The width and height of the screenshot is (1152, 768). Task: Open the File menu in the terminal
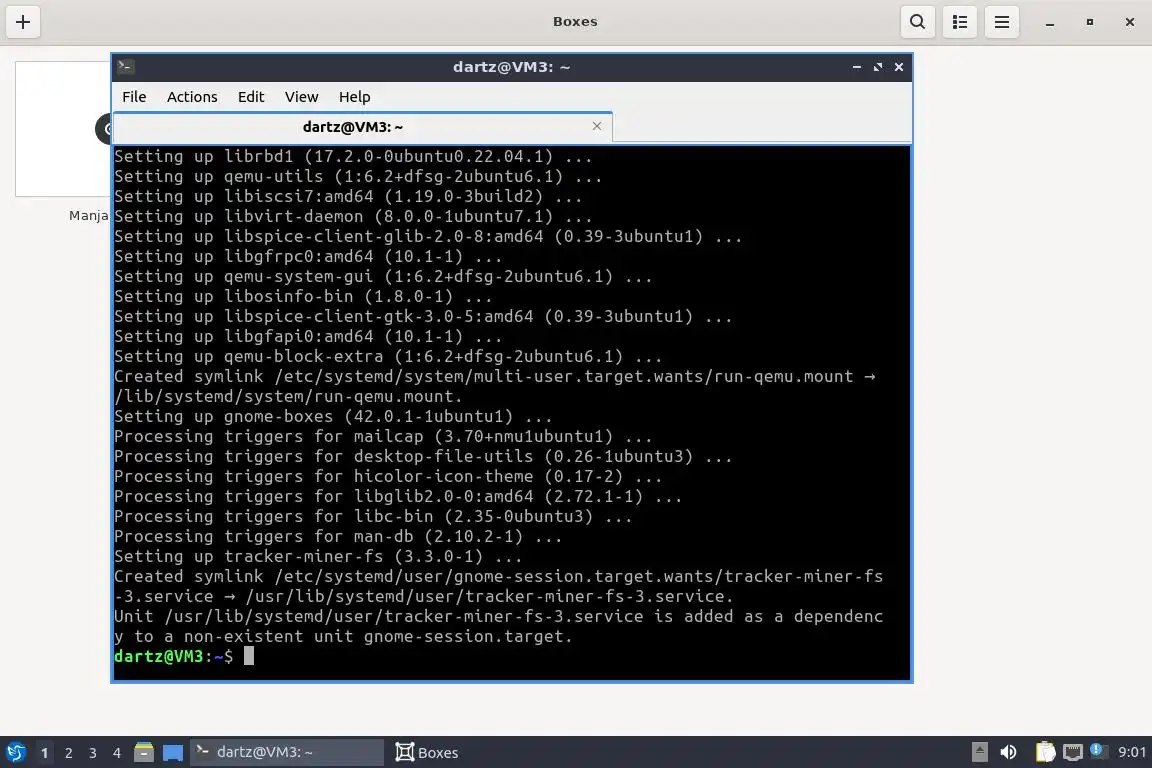(134, 97)
